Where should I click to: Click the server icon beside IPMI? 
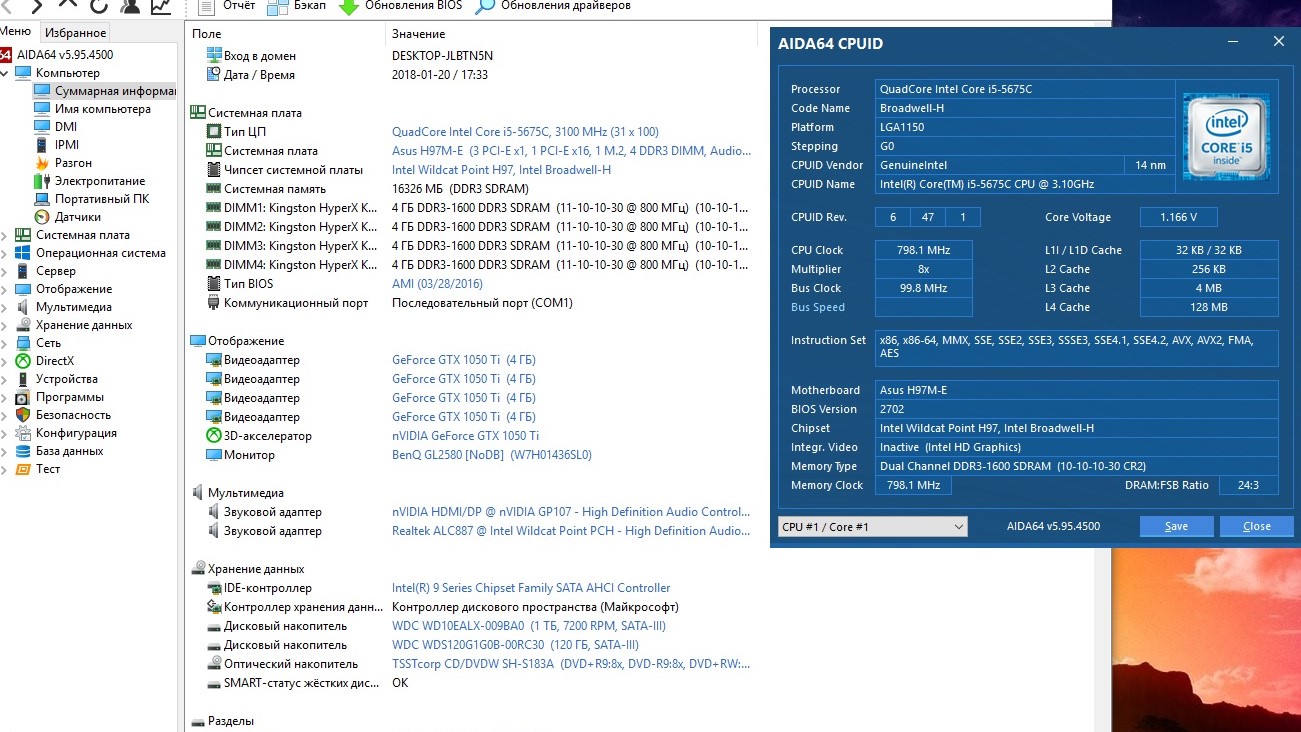point(42,145)
